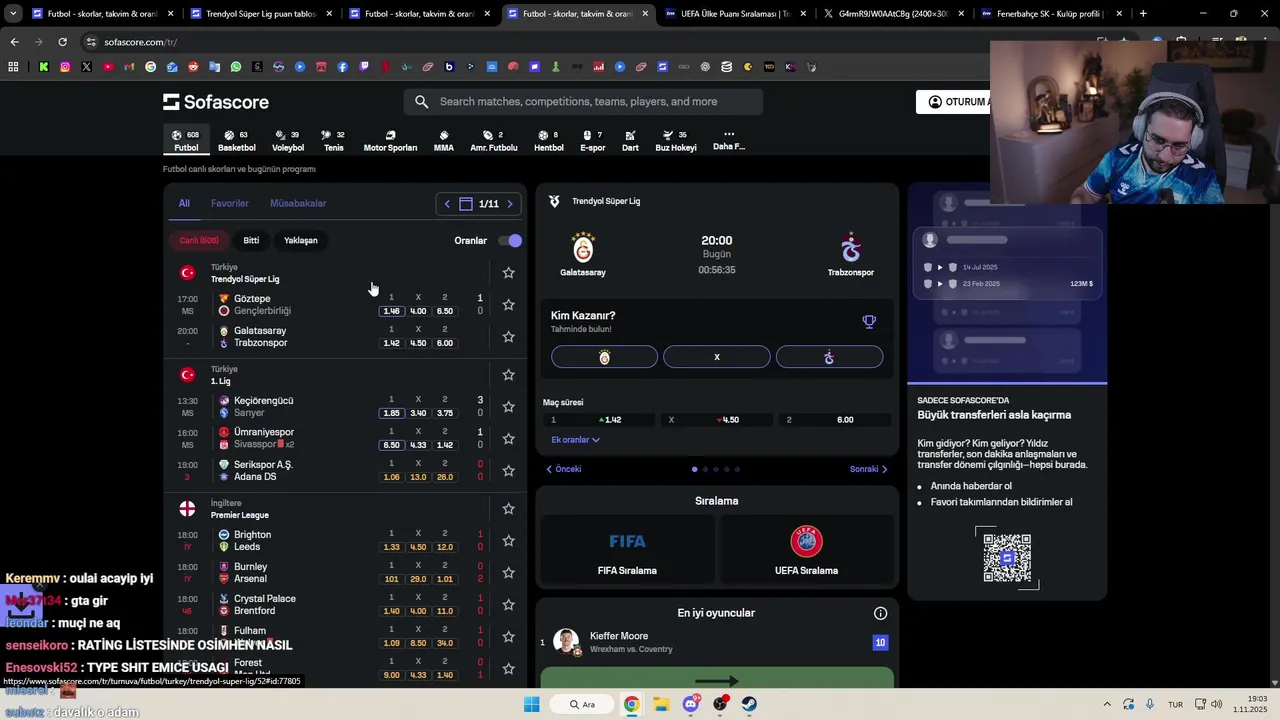Focus the Sofascore search field
This screenshot has width=1280, height=720.
tap(584, 102)
